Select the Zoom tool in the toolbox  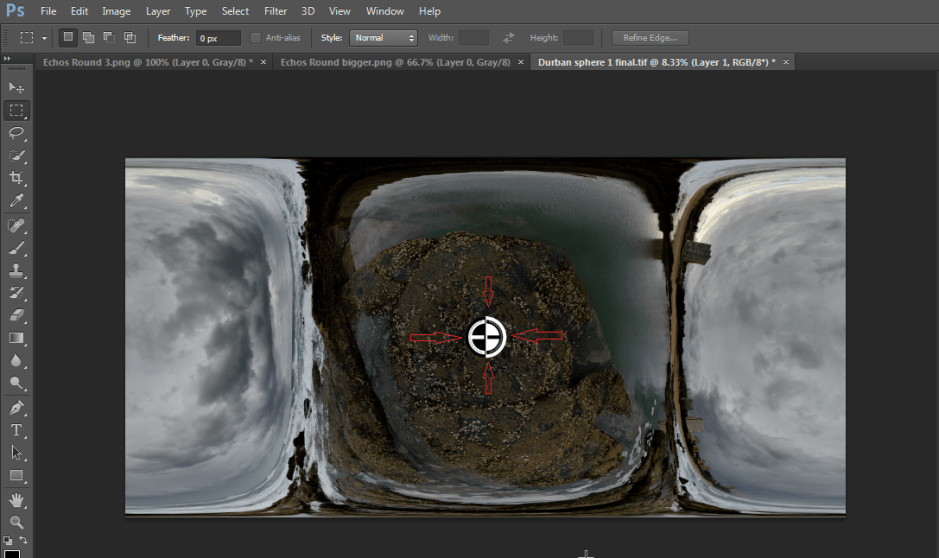[16, 522]
